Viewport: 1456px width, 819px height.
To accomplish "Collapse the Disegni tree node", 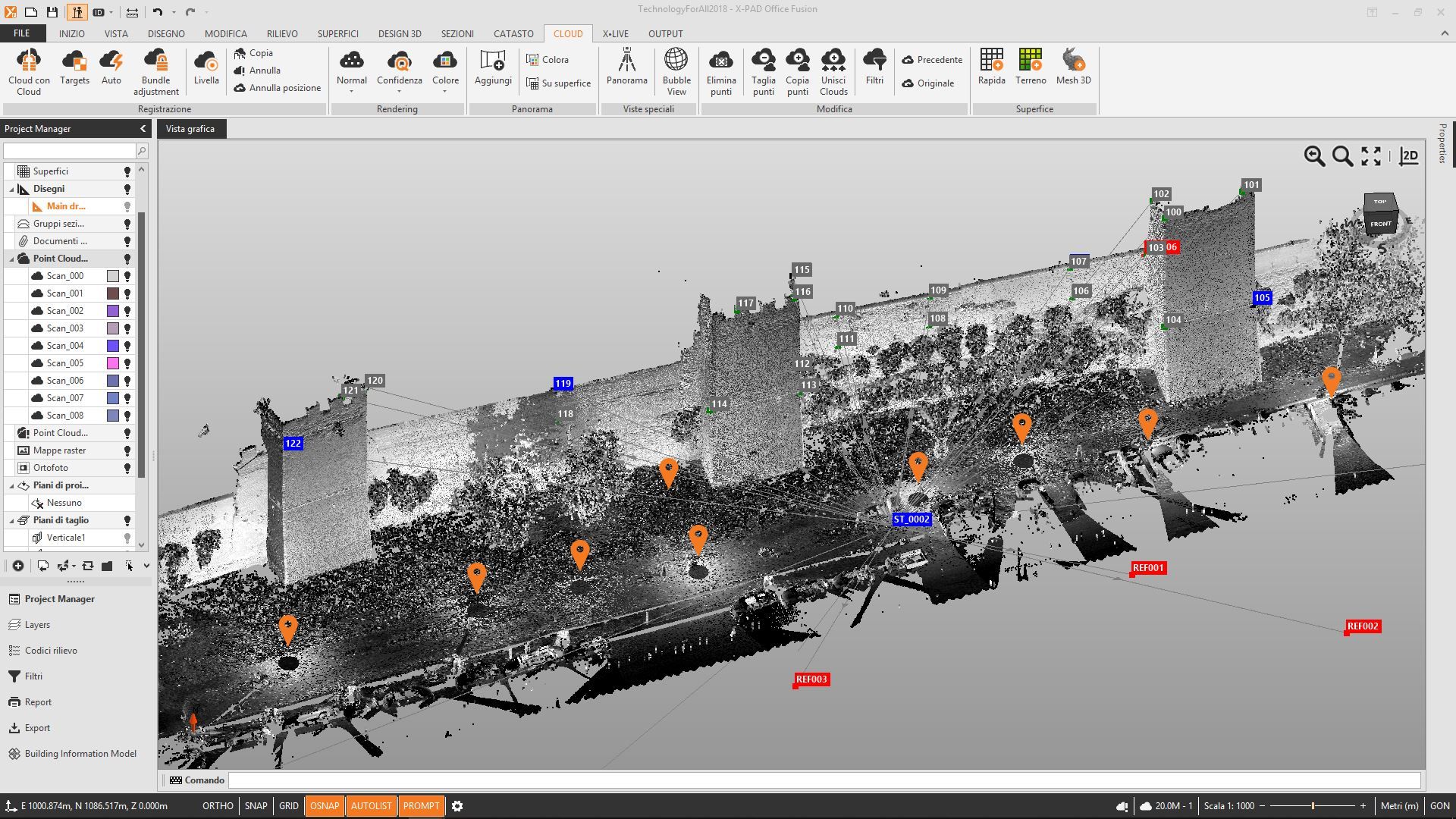I will pos(12,189).
